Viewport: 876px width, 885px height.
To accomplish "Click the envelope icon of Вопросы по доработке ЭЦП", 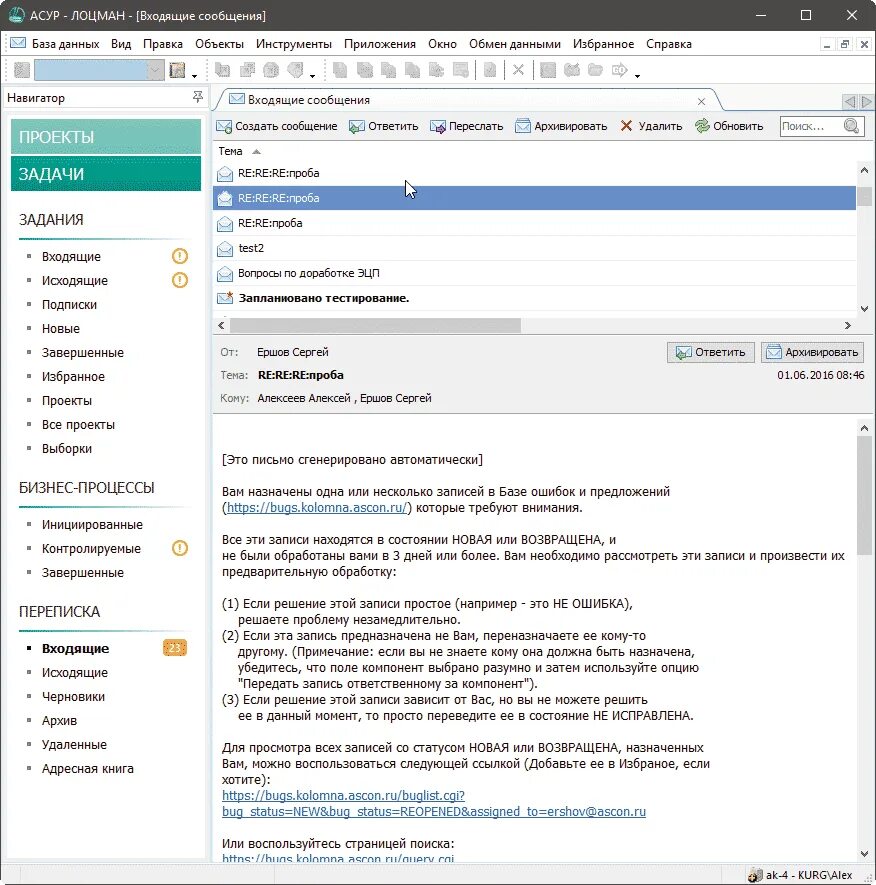I will tap(225, 273).
